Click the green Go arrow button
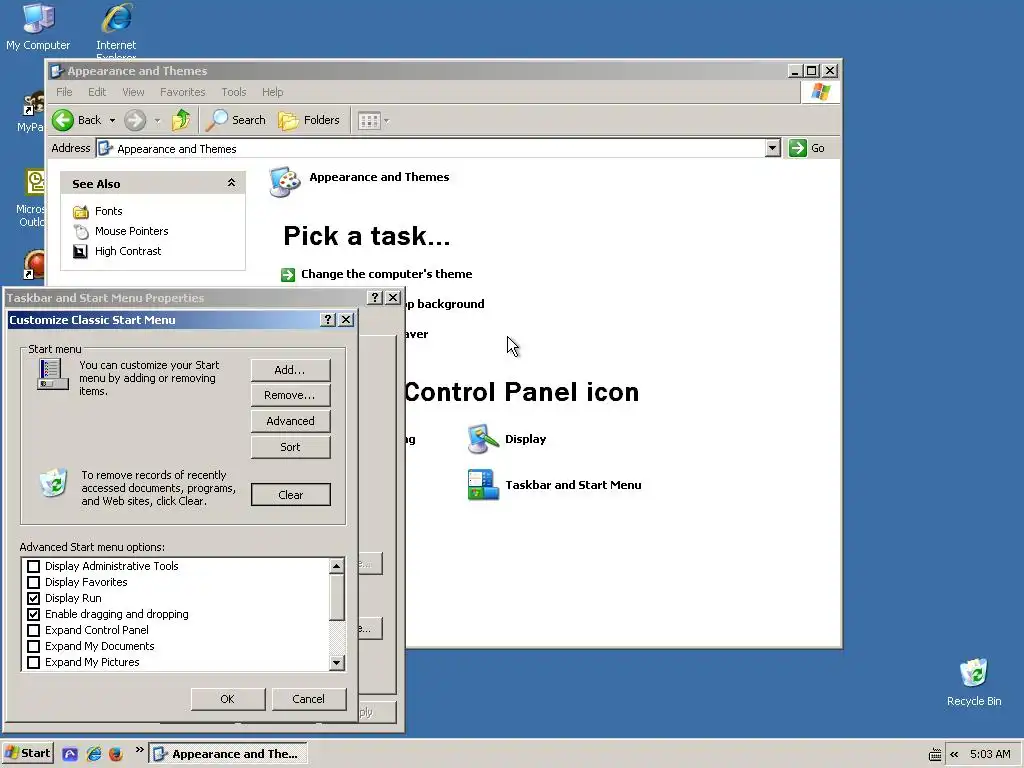 click(x=797, y=148)
